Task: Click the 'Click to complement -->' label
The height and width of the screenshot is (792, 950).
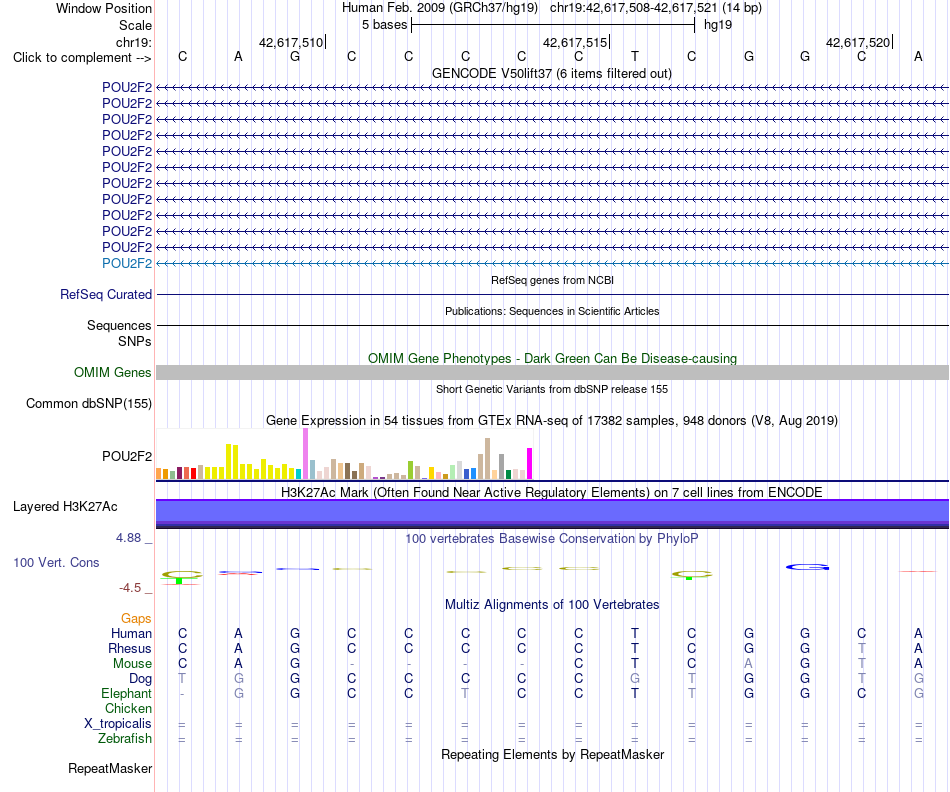Action: point(82,58)
